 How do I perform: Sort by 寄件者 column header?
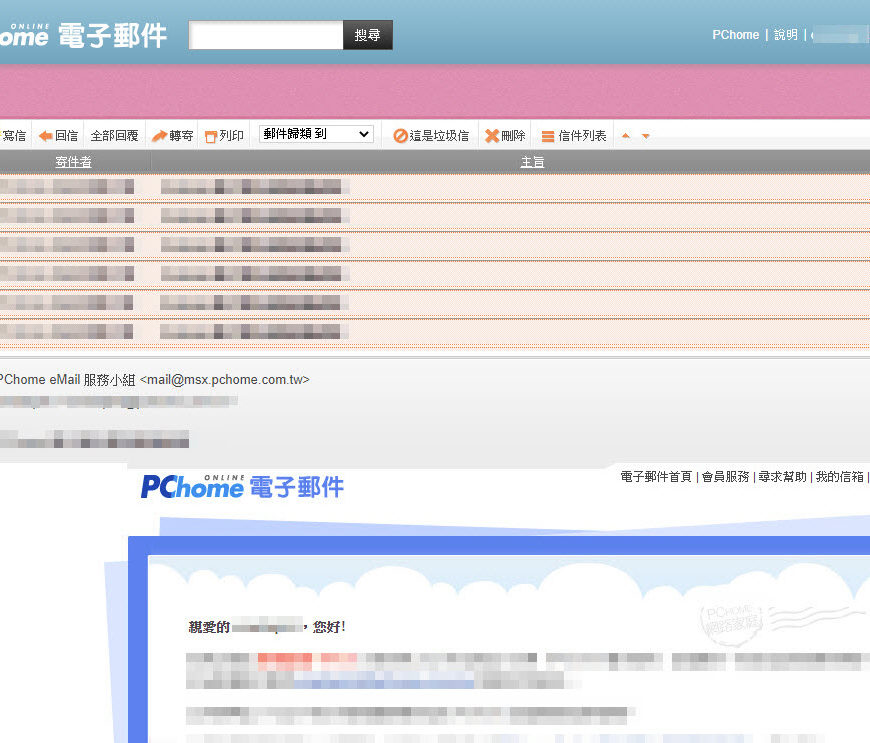click(x=73, y=162)
